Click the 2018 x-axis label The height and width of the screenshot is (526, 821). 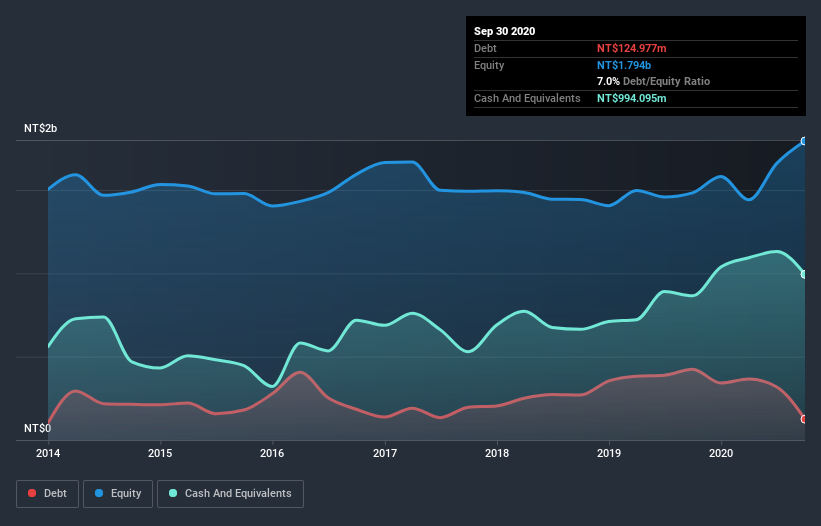tap(497, 453)
